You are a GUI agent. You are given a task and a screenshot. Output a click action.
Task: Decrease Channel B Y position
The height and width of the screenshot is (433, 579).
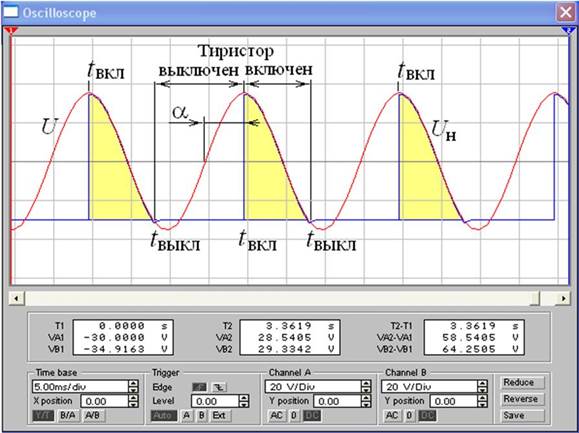[482, 405]
